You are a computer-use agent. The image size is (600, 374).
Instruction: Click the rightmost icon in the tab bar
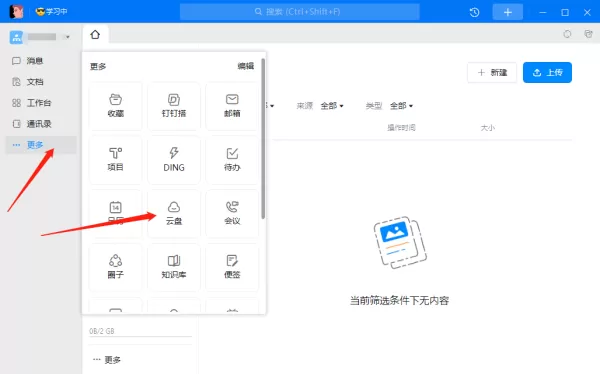tap(589, 34)
